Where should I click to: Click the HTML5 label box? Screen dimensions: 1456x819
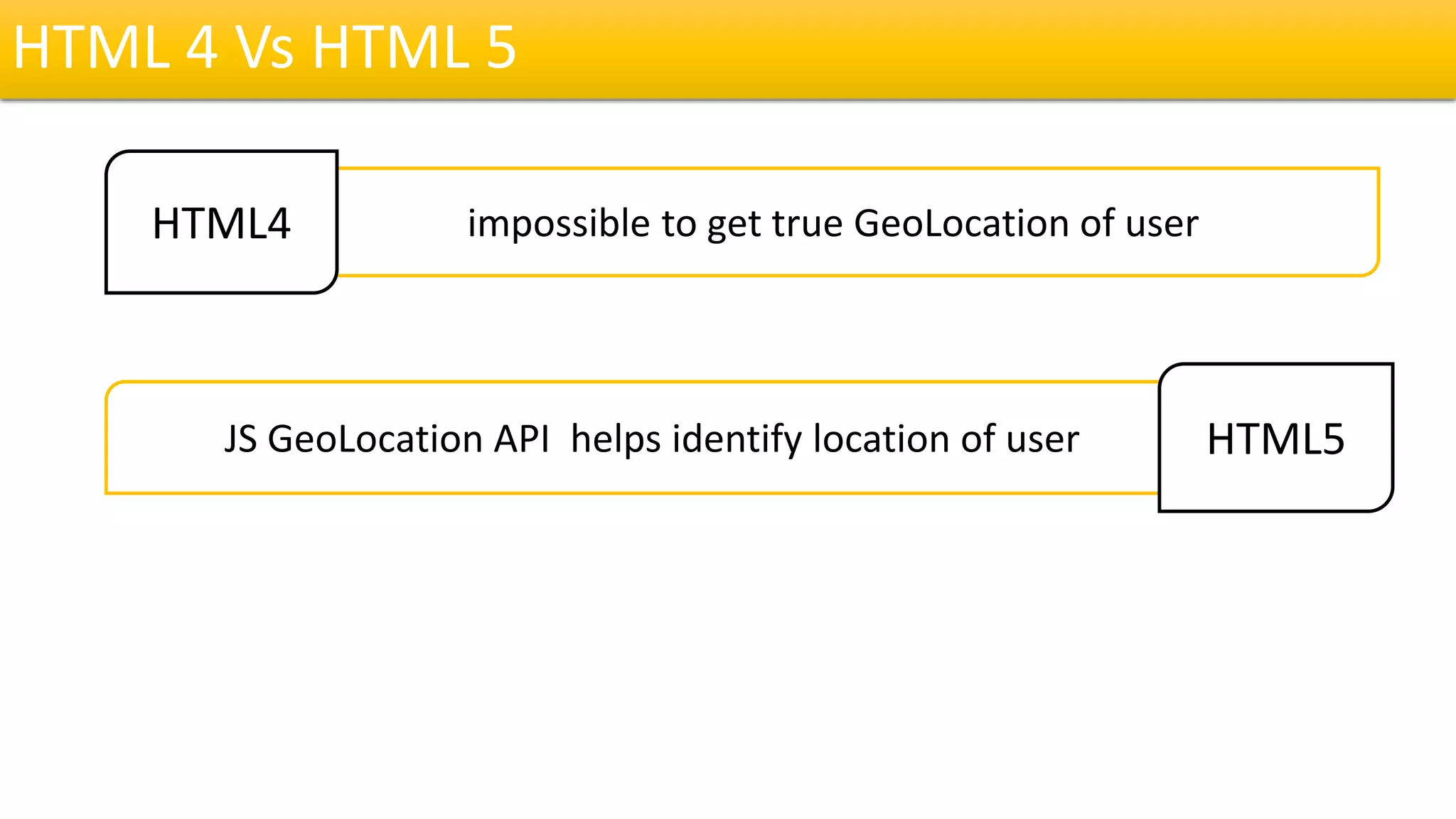click(x=1275, y=439)
